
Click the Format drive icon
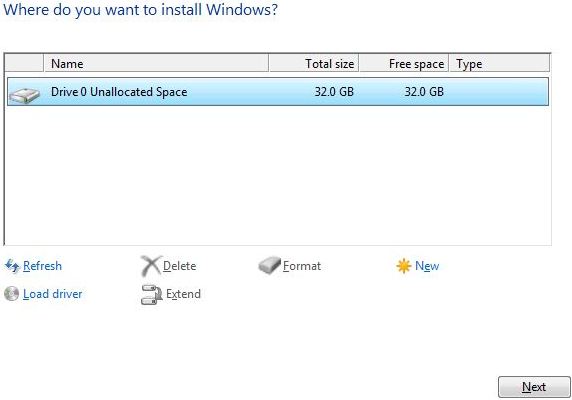tap(269, 265)
